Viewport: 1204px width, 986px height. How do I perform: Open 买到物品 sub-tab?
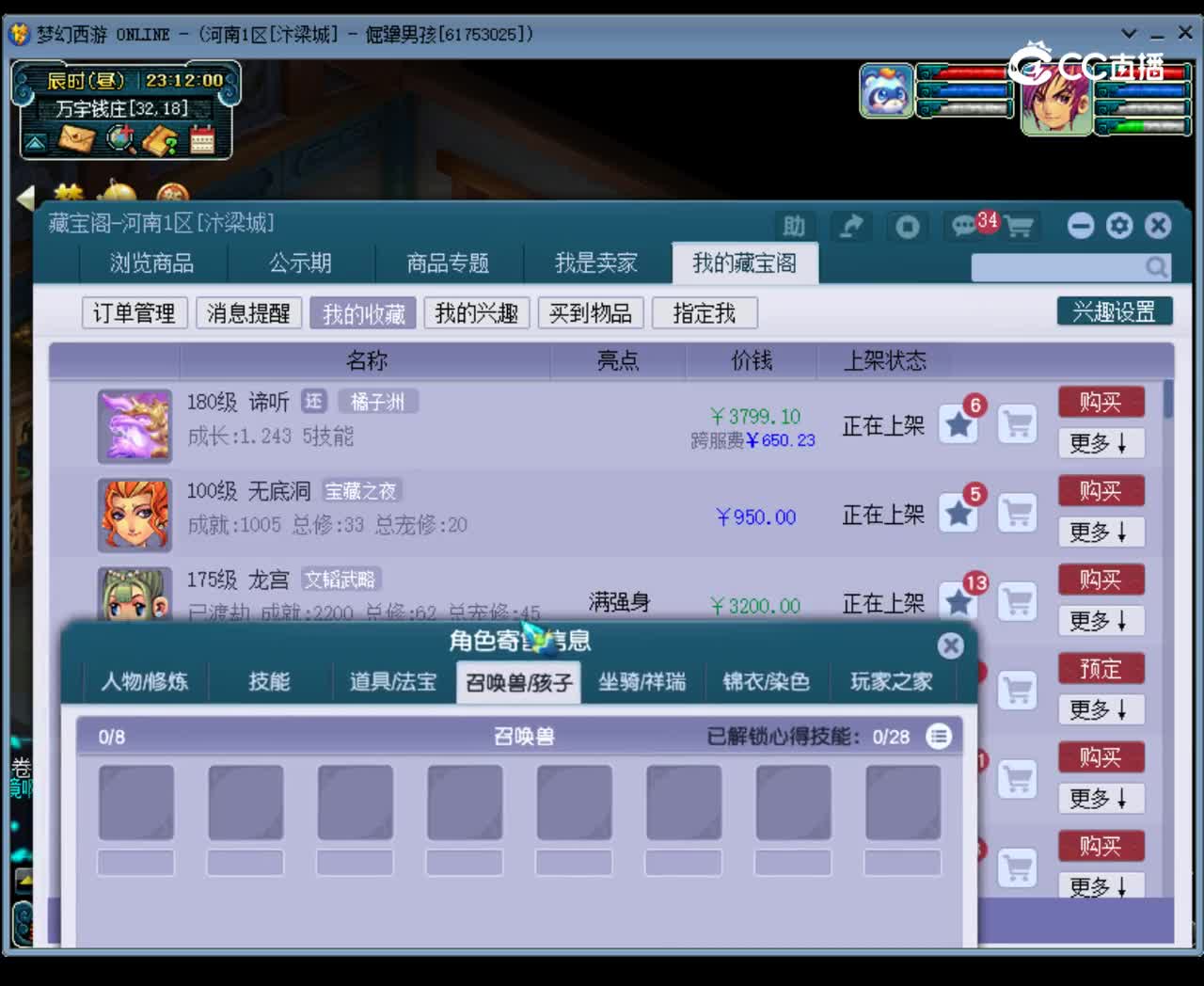pos(591,313)
